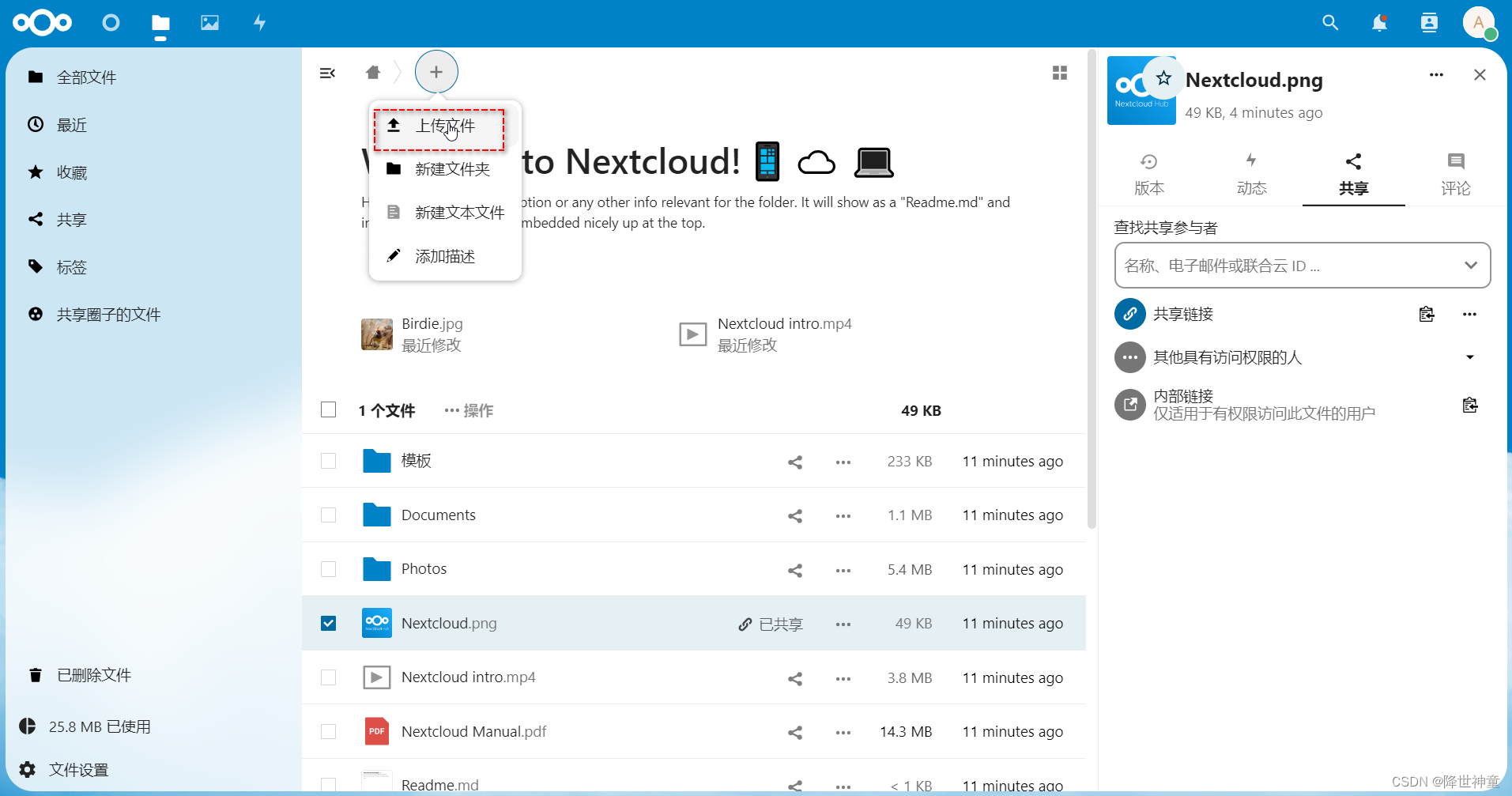Switch to the 评论 tab
Image resolution: width=1512 pixels, height=796 pixels.
pyautogui.click(x=1456, y=174)
